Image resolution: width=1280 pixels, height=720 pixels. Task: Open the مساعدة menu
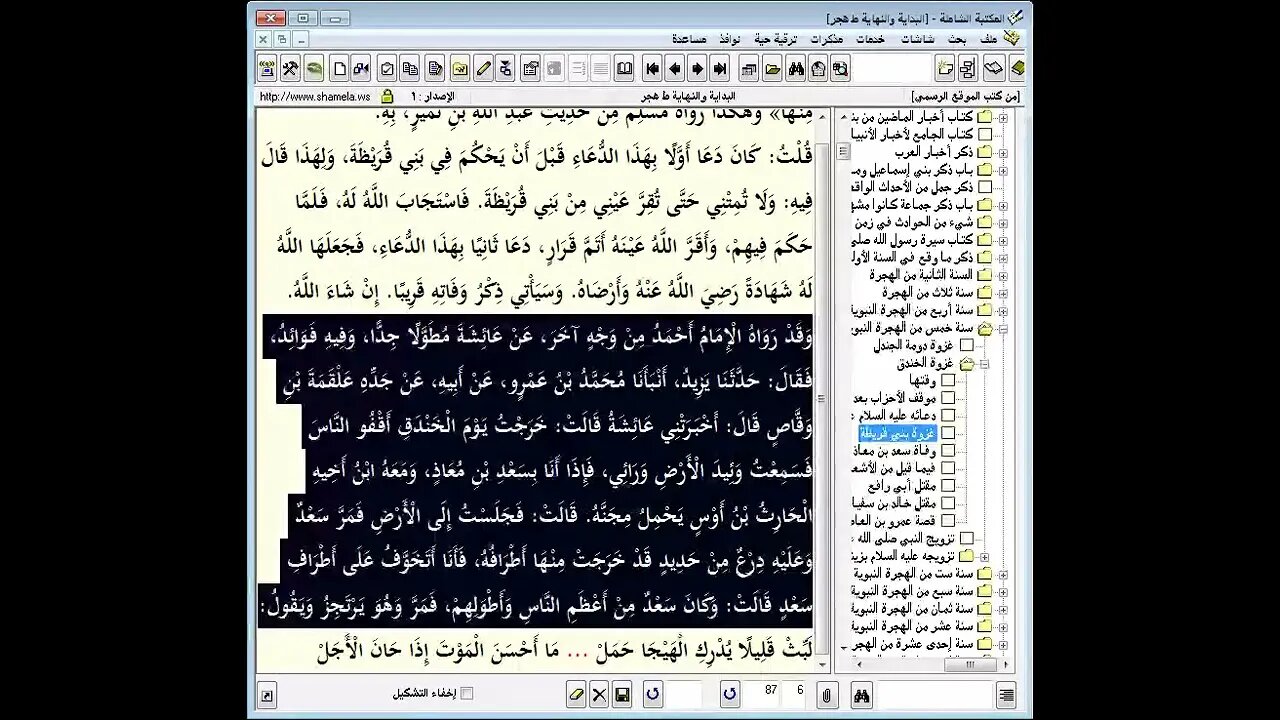click(690, 39)
